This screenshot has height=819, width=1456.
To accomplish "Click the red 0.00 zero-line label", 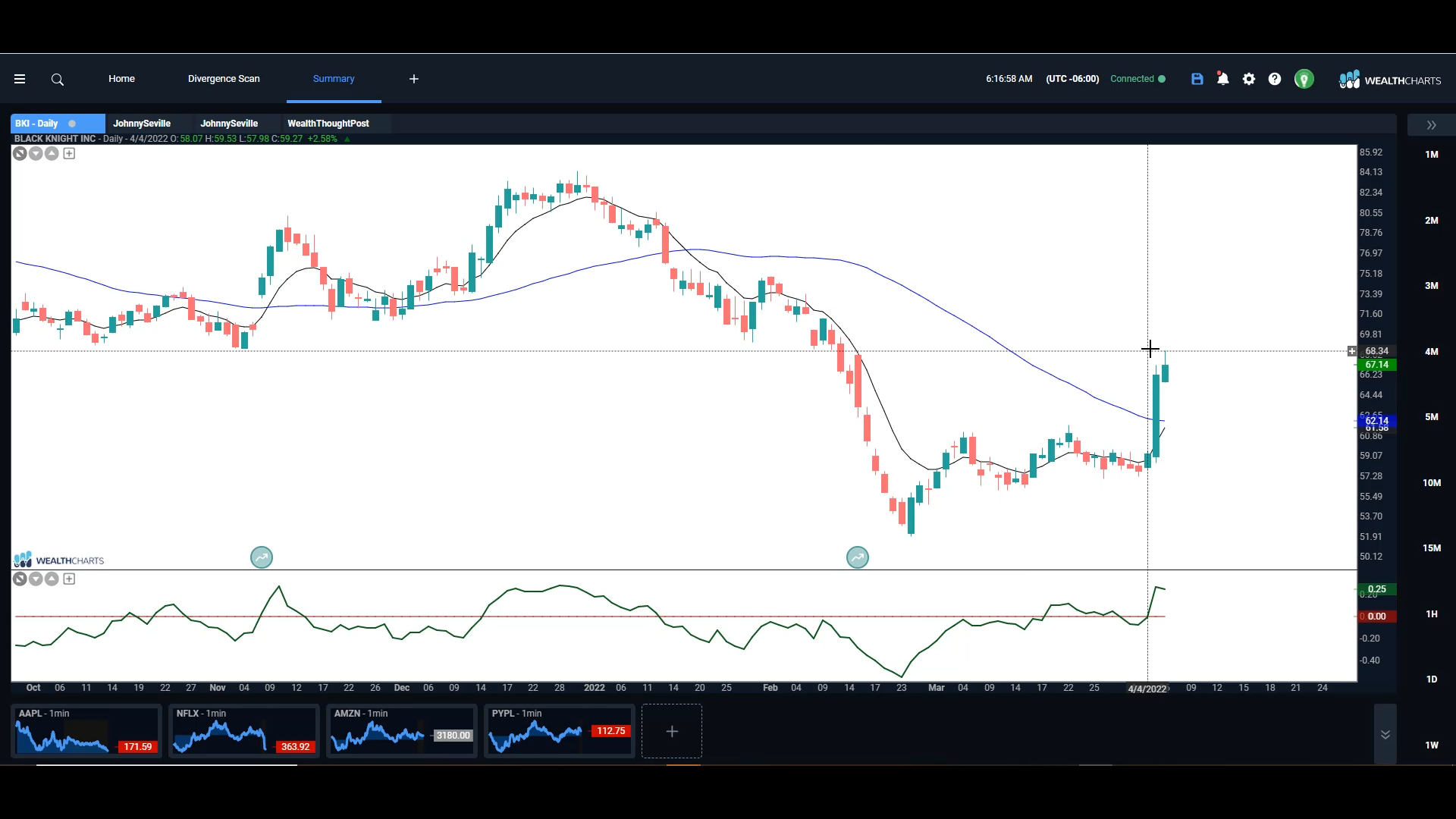I will [x=1376, y=617].
